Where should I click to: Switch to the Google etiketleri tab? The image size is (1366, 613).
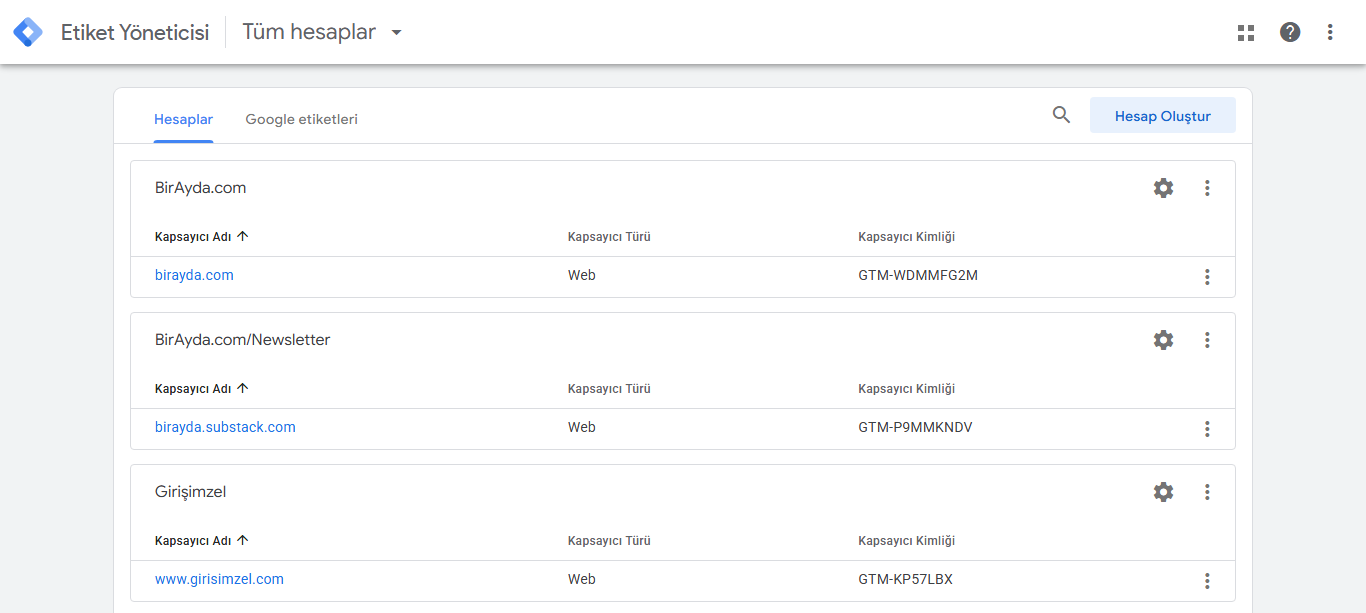click(302, 119)
